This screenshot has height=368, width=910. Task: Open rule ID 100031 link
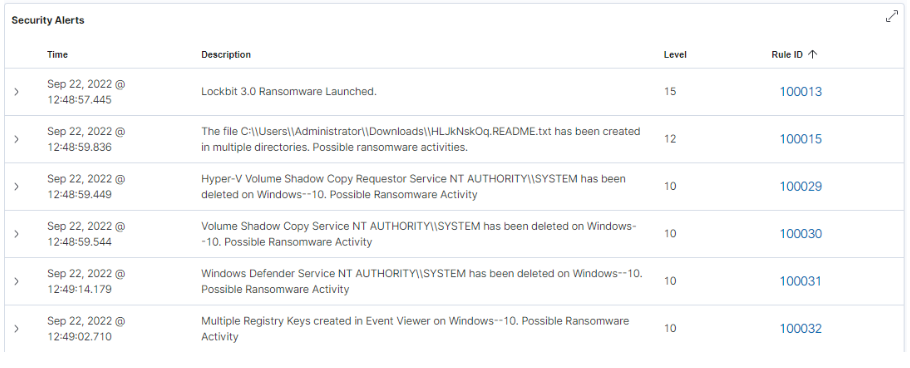pyautogui.click(x=800, y=282)
